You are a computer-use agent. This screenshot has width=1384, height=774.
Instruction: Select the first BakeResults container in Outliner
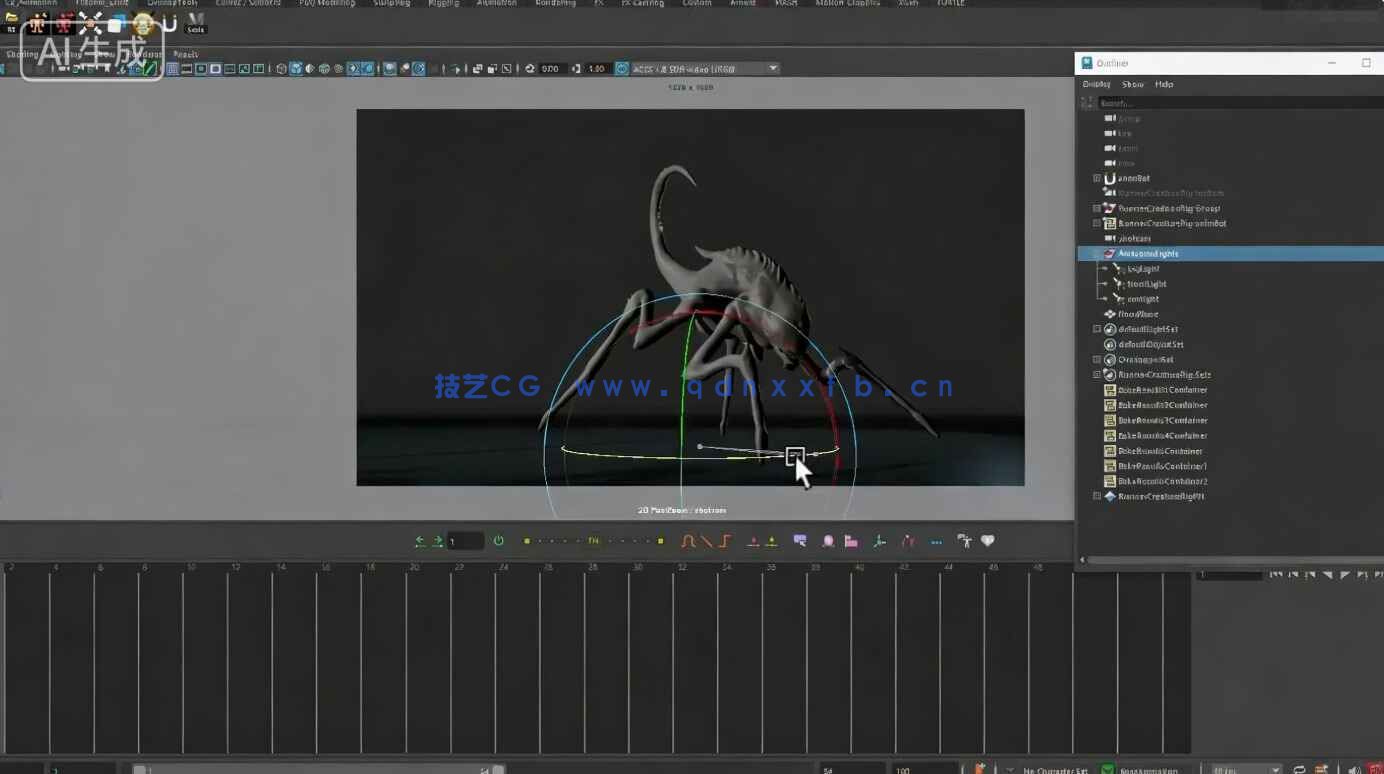tap(1162, 390)
